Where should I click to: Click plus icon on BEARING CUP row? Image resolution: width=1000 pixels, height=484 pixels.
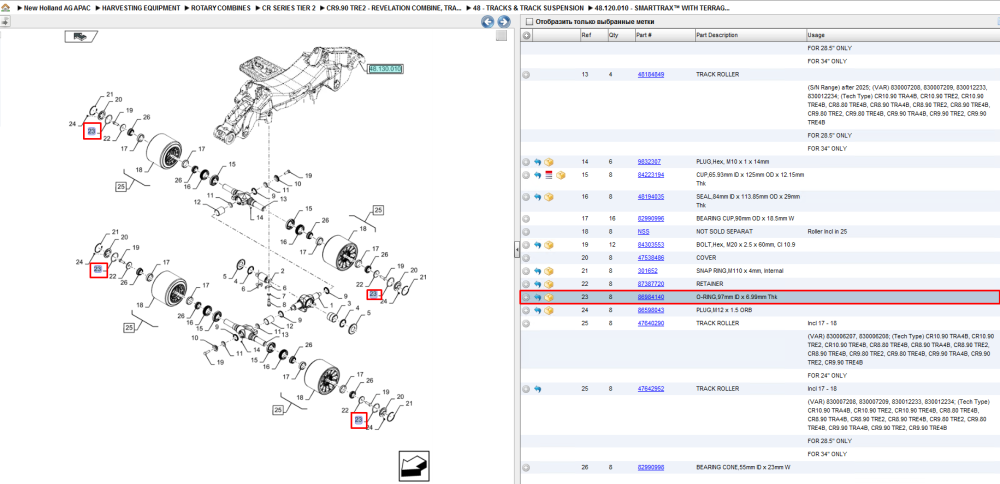[526, 219]
